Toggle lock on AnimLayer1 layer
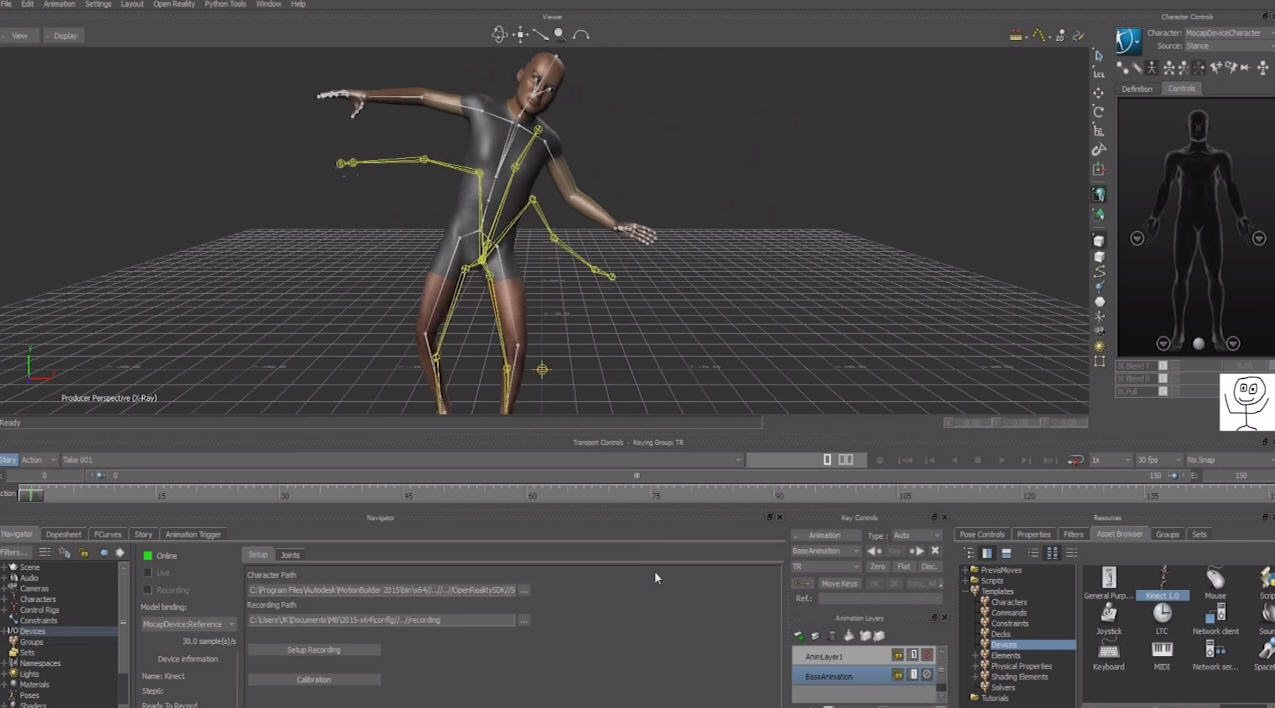 click(897, 655)
